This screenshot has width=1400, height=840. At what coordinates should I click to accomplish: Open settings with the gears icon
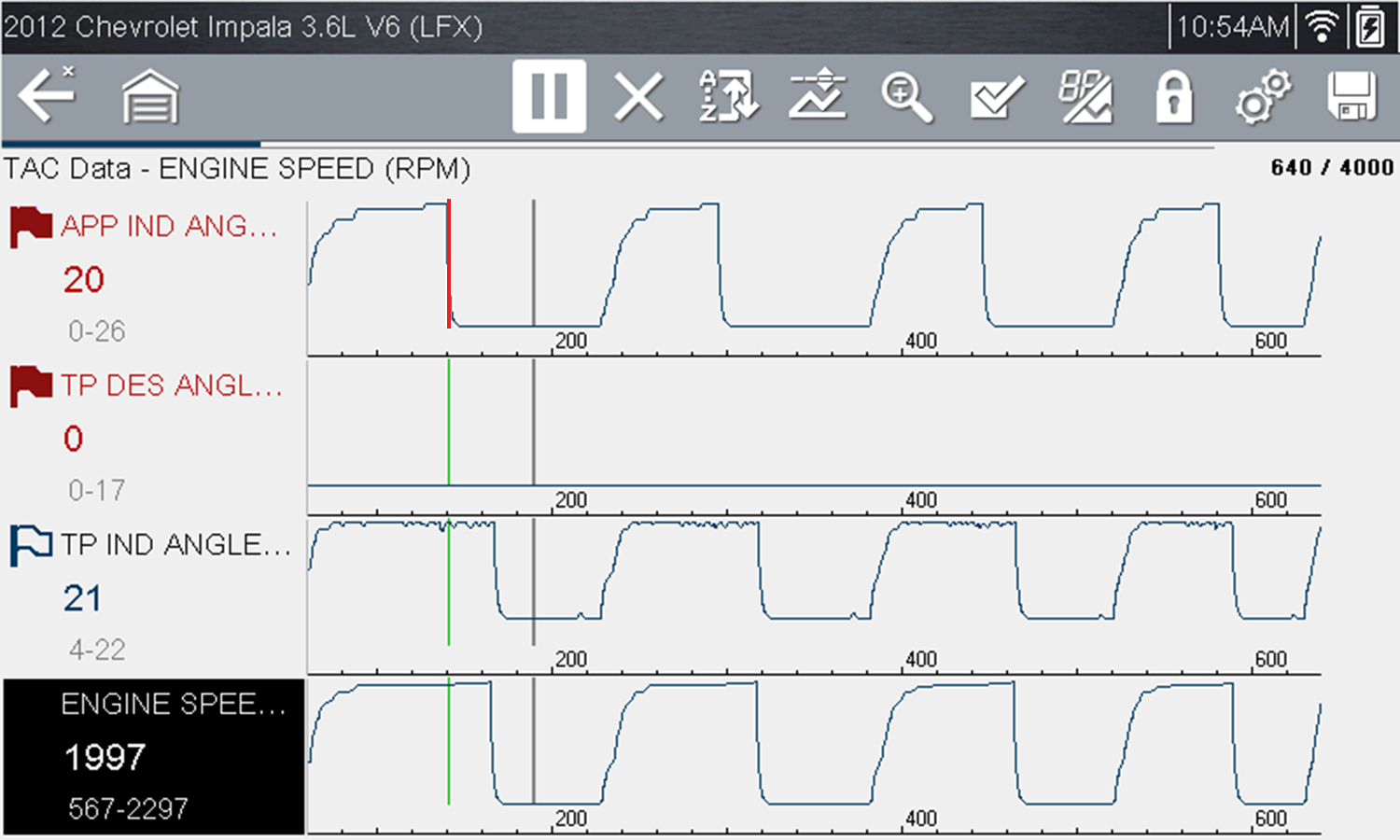pos(1263,96)
